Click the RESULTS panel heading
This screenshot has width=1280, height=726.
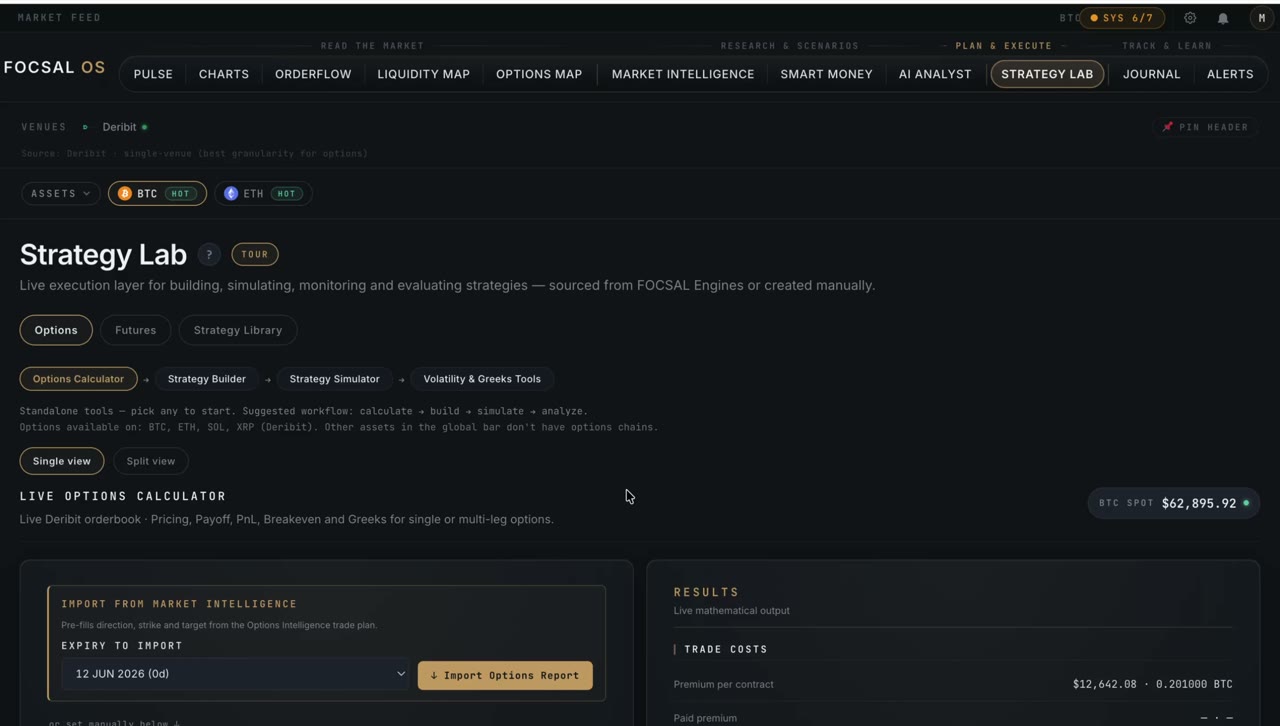(706, 592)
